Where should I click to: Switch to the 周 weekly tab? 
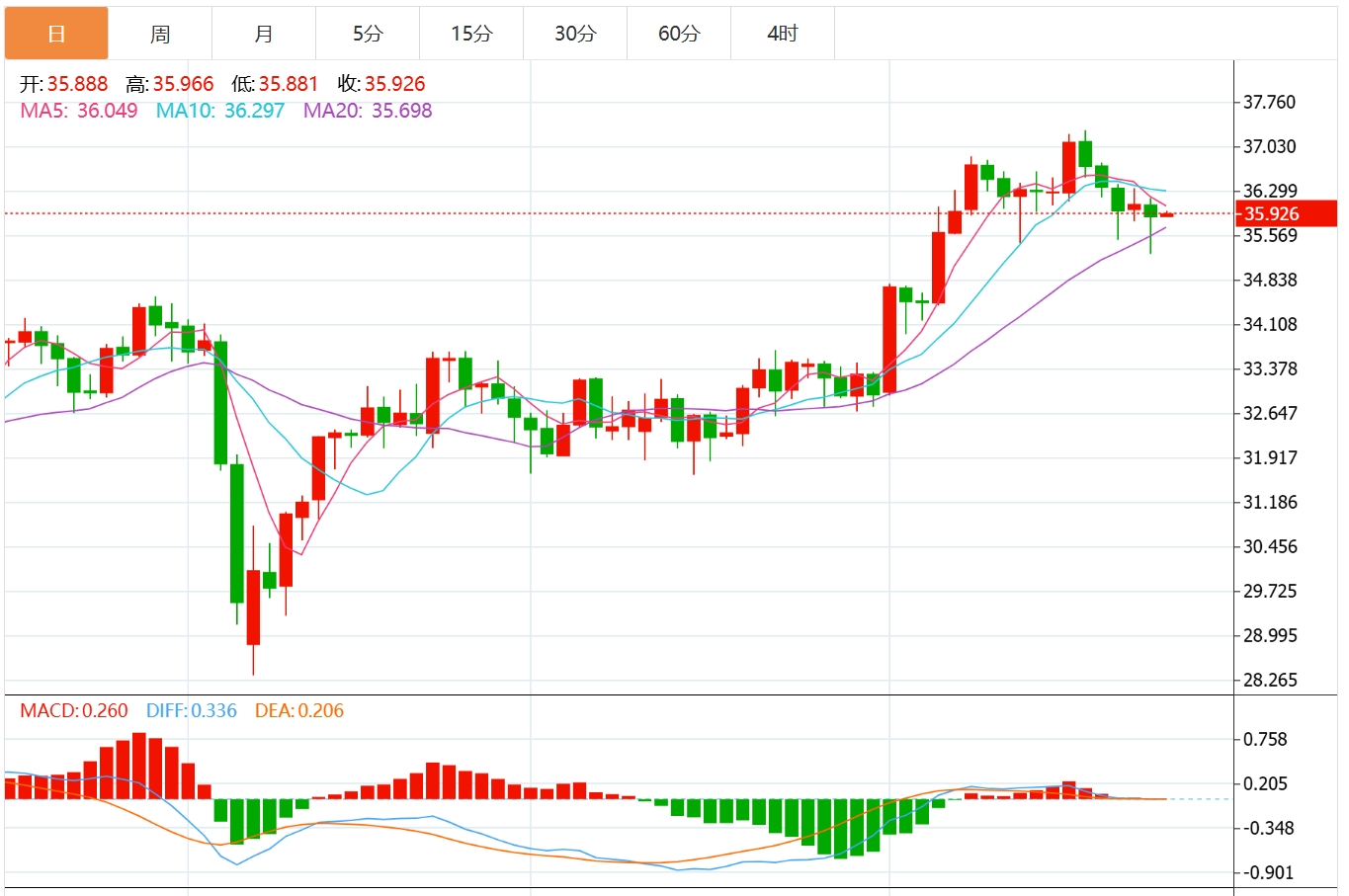click(x=160, y=34)
